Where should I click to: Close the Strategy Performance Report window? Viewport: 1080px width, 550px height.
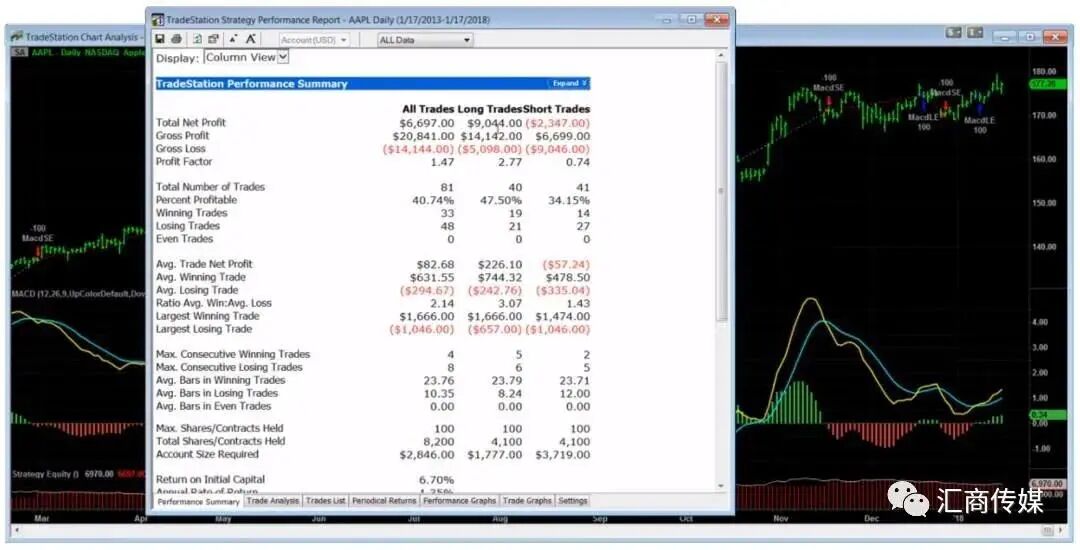pyautogui.click(x=716, y=19)
